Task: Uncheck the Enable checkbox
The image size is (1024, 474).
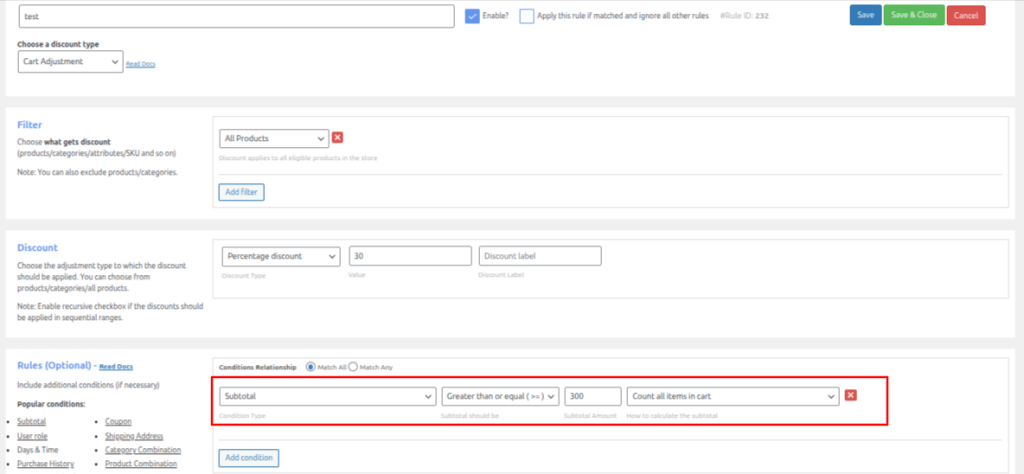Action: (474, 16)
